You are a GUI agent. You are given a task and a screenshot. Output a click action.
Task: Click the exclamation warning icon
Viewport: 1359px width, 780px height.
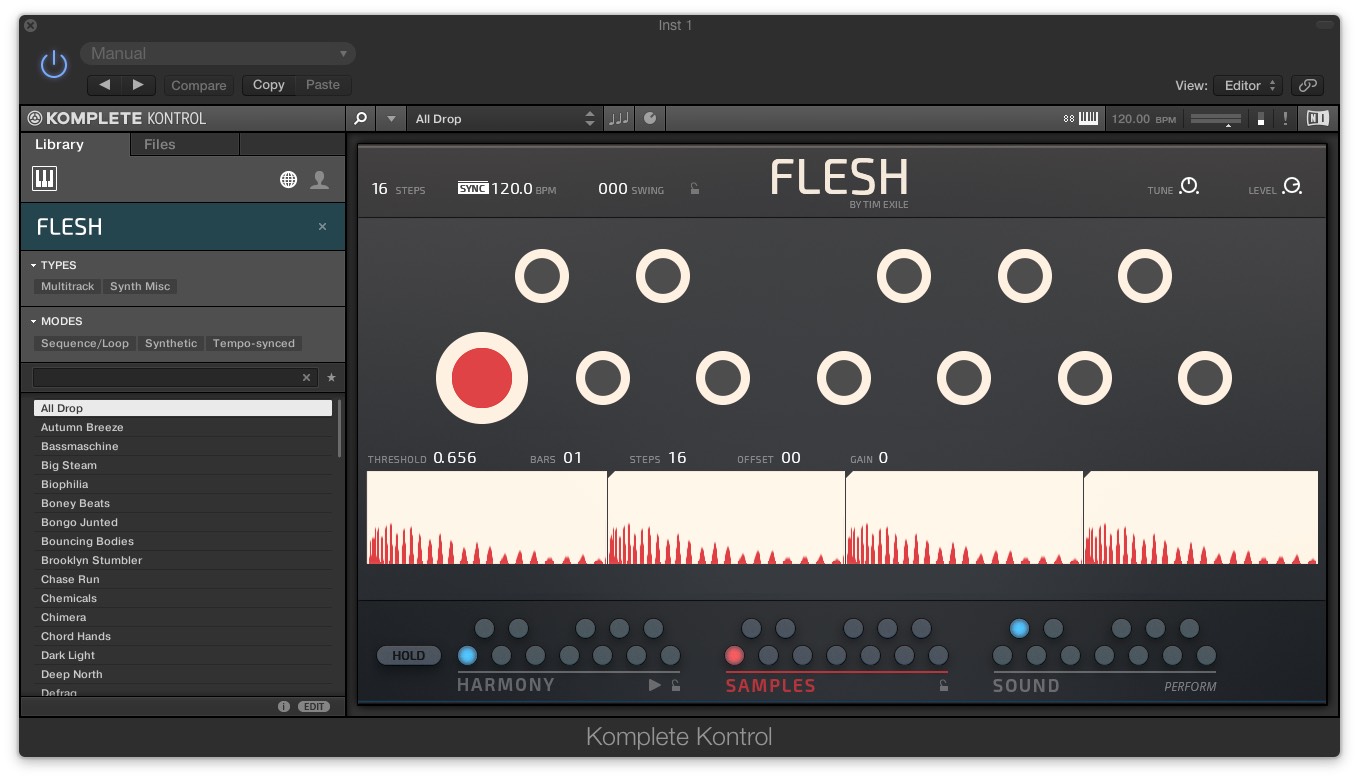(x=1285, y=119)
